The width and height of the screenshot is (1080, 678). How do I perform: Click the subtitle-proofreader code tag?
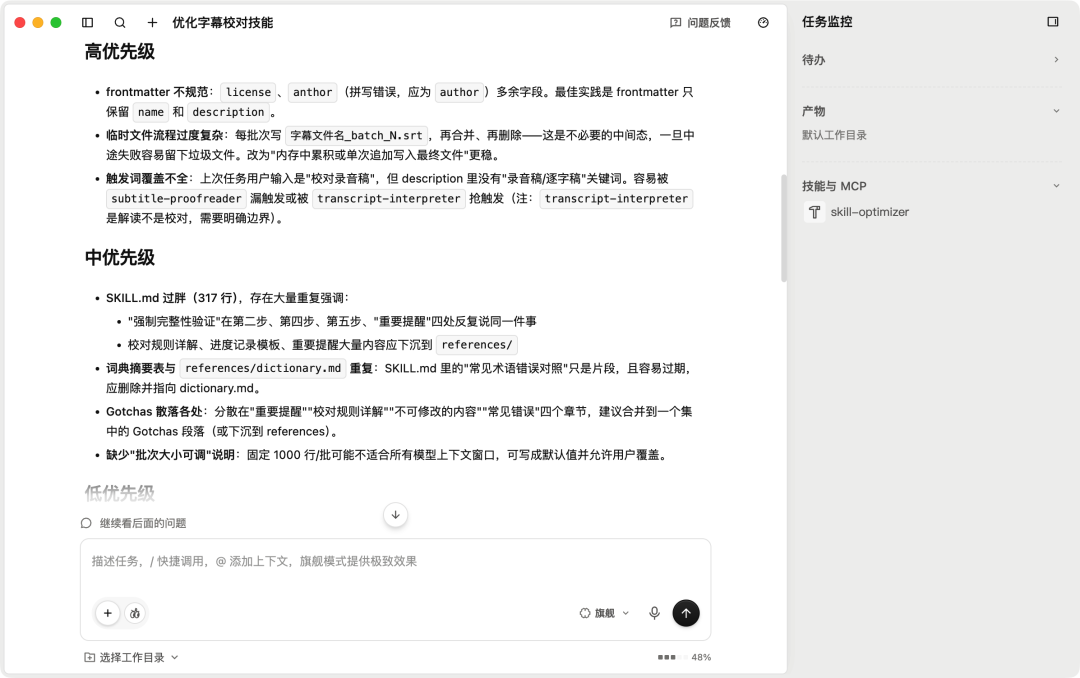[x=176, y=198]
